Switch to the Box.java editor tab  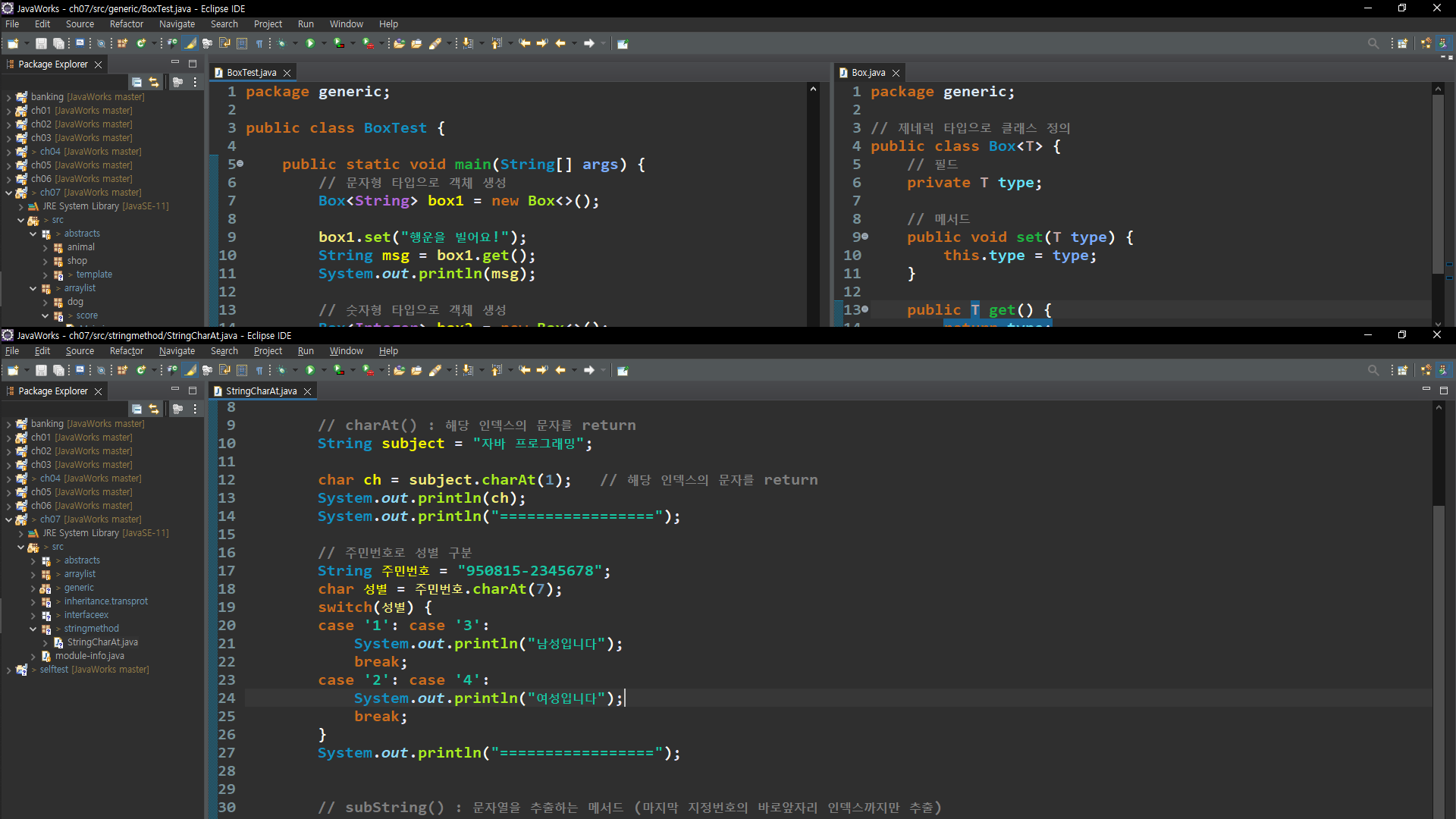click(x=868, y=73)
